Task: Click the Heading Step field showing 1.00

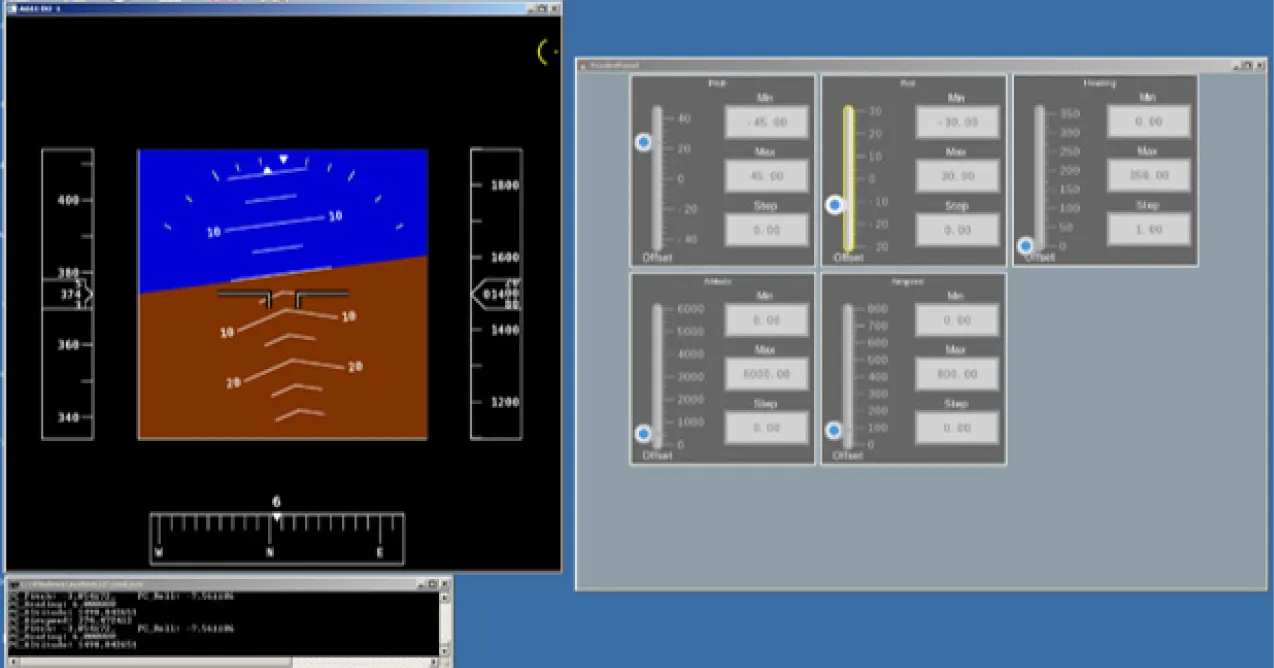Action: click(1148, 229)
